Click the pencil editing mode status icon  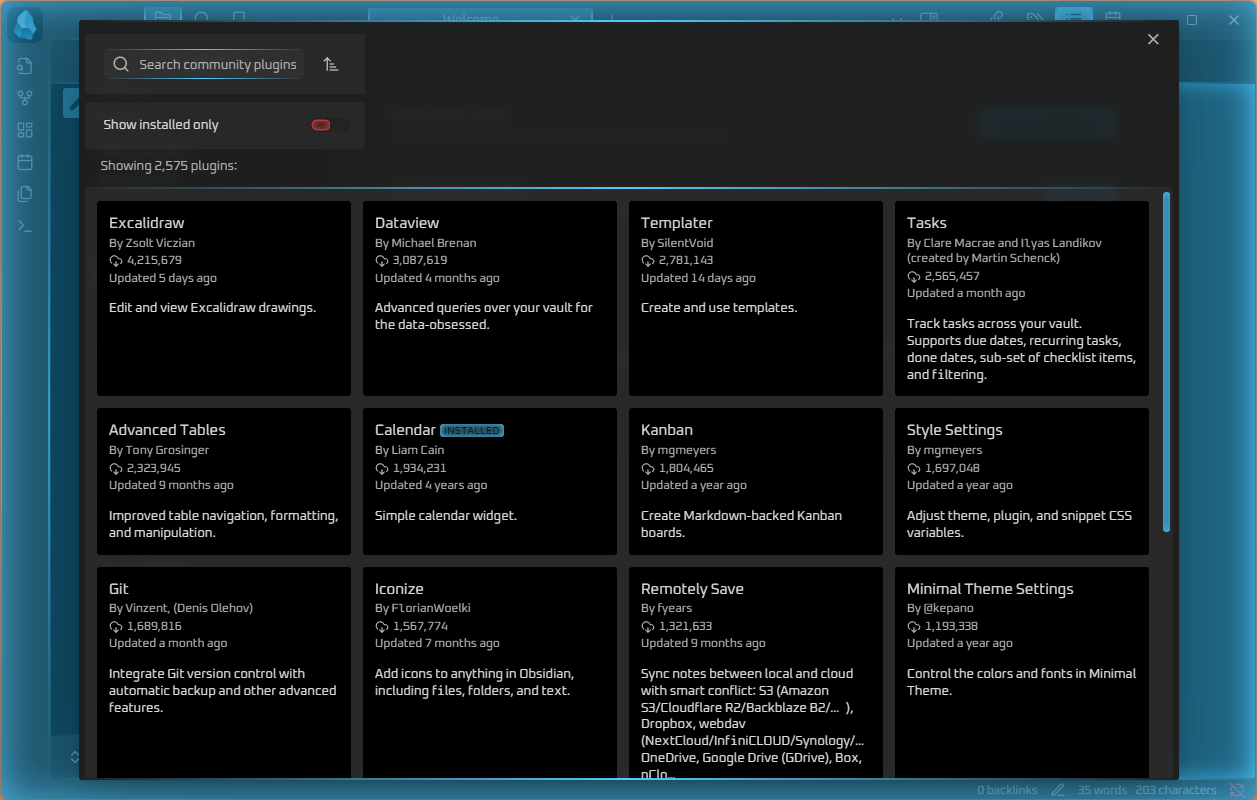coord(1058,790)
